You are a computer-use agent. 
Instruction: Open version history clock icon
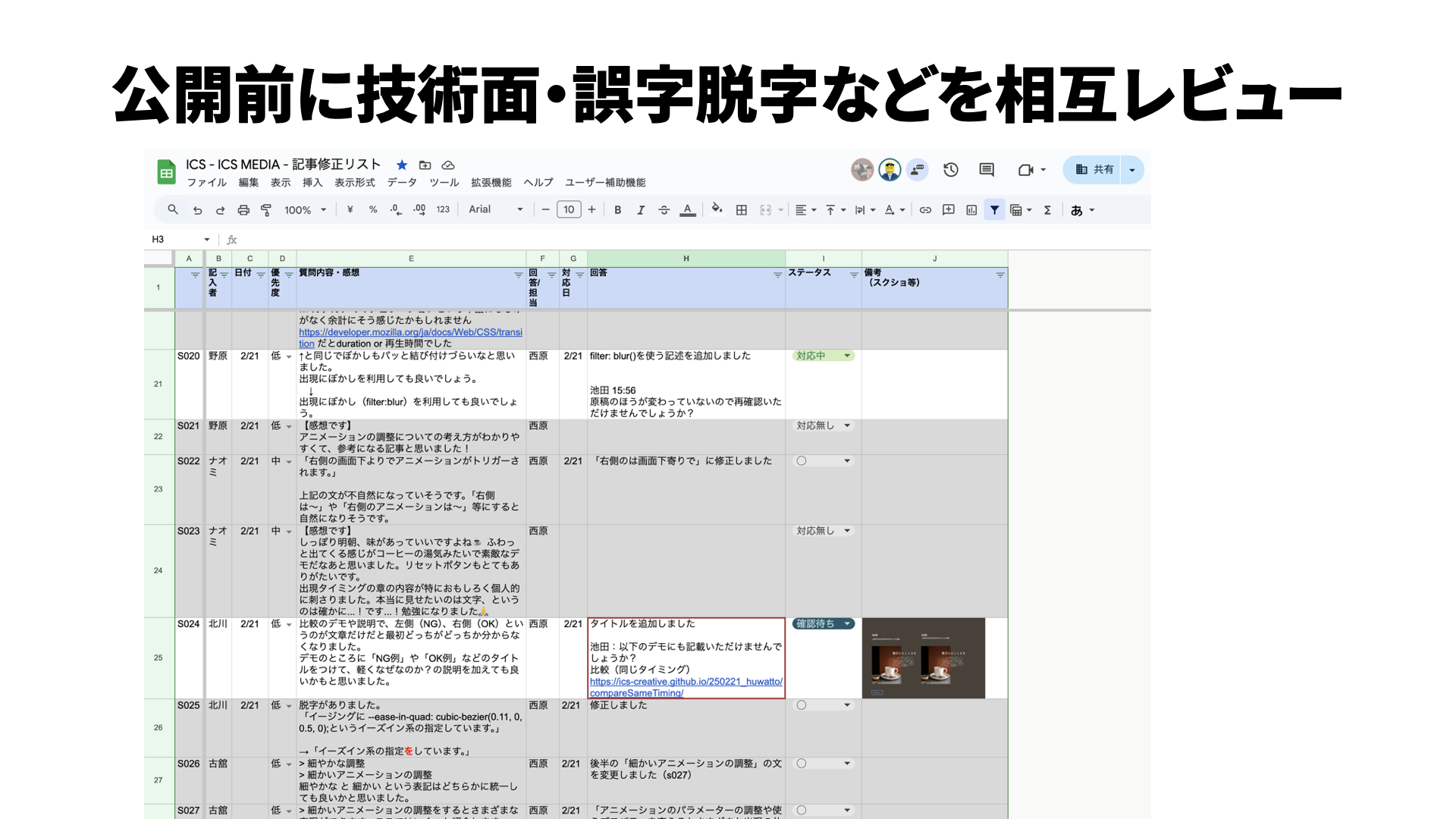coord(951,170)
